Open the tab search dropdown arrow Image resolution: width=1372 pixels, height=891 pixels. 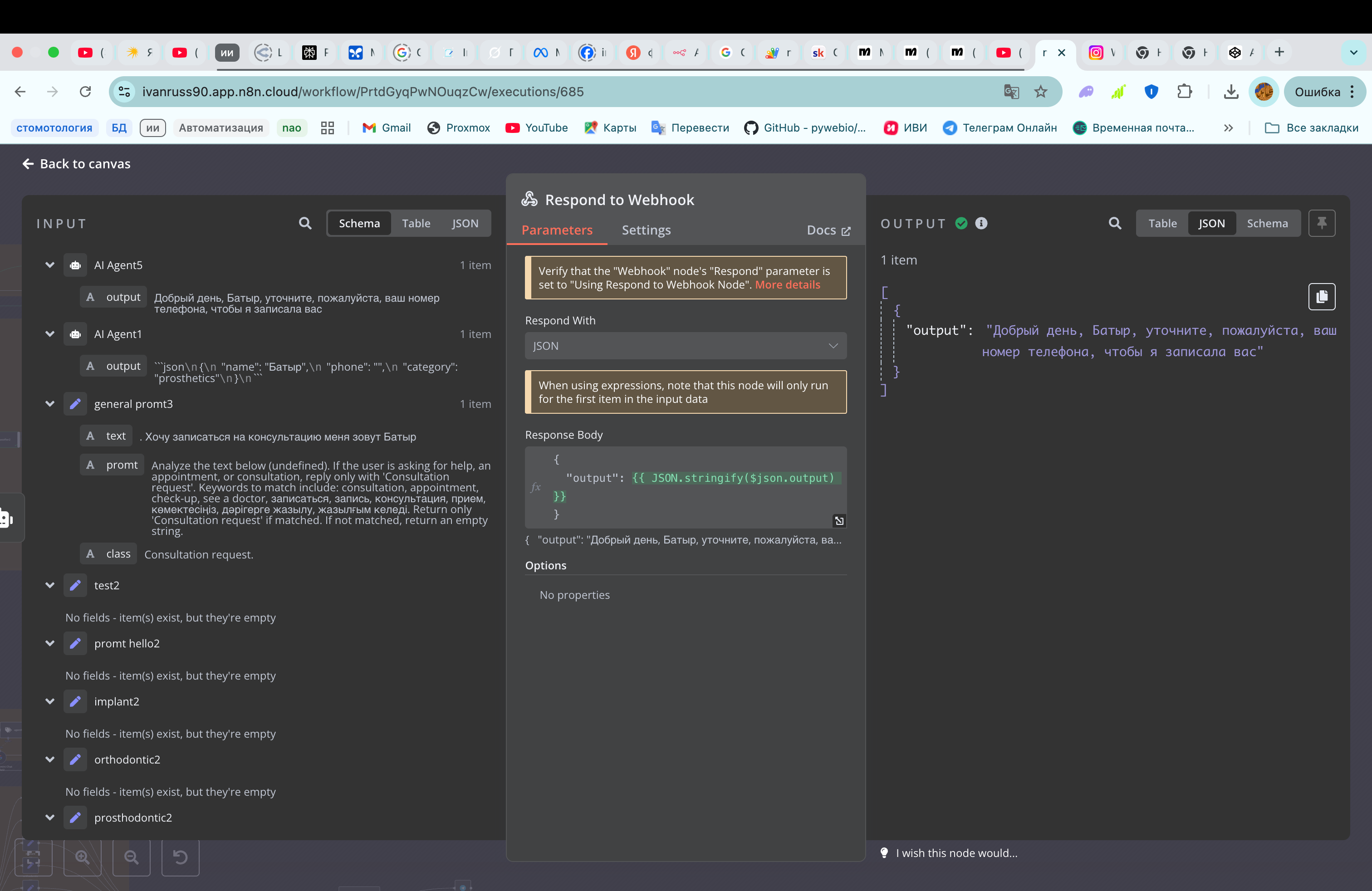1353,53
